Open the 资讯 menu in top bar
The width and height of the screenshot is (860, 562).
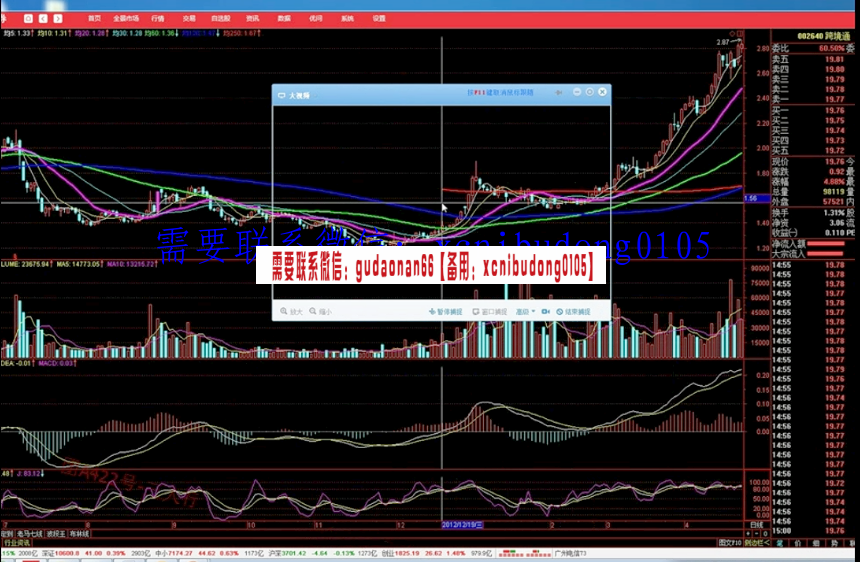tap(252, 18)
